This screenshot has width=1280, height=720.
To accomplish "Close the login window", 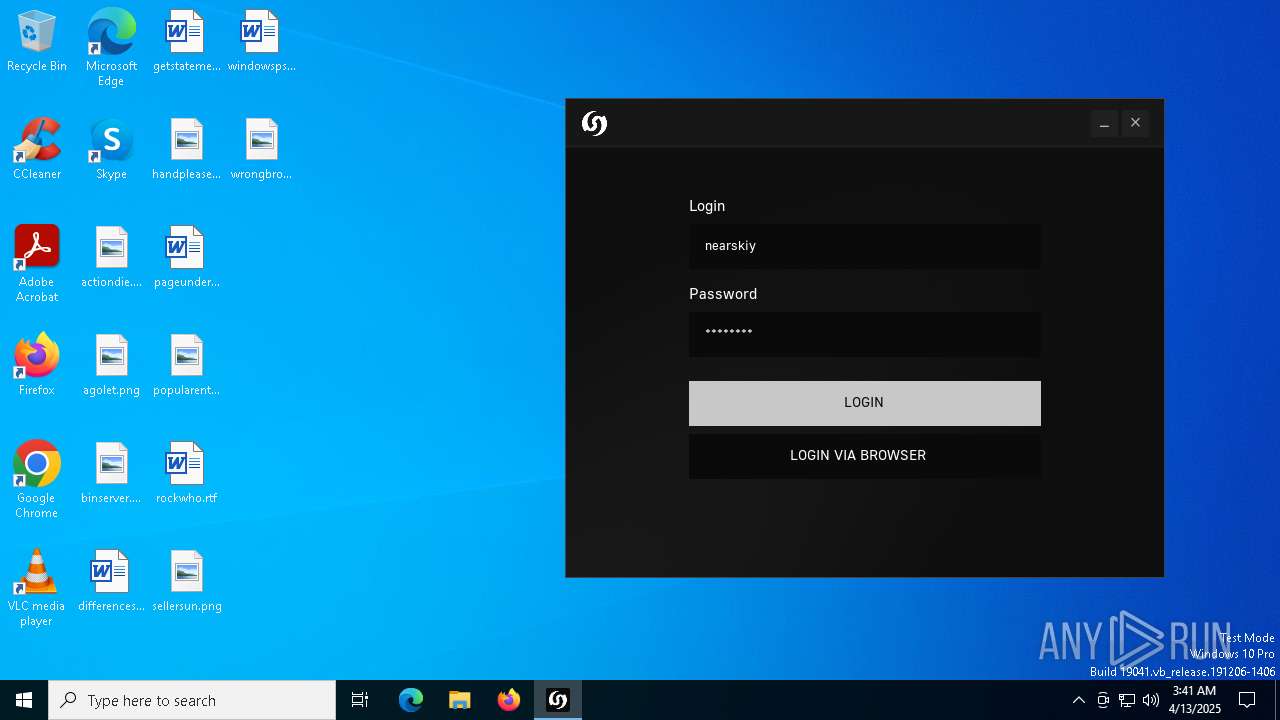I will pos(1135,123).
